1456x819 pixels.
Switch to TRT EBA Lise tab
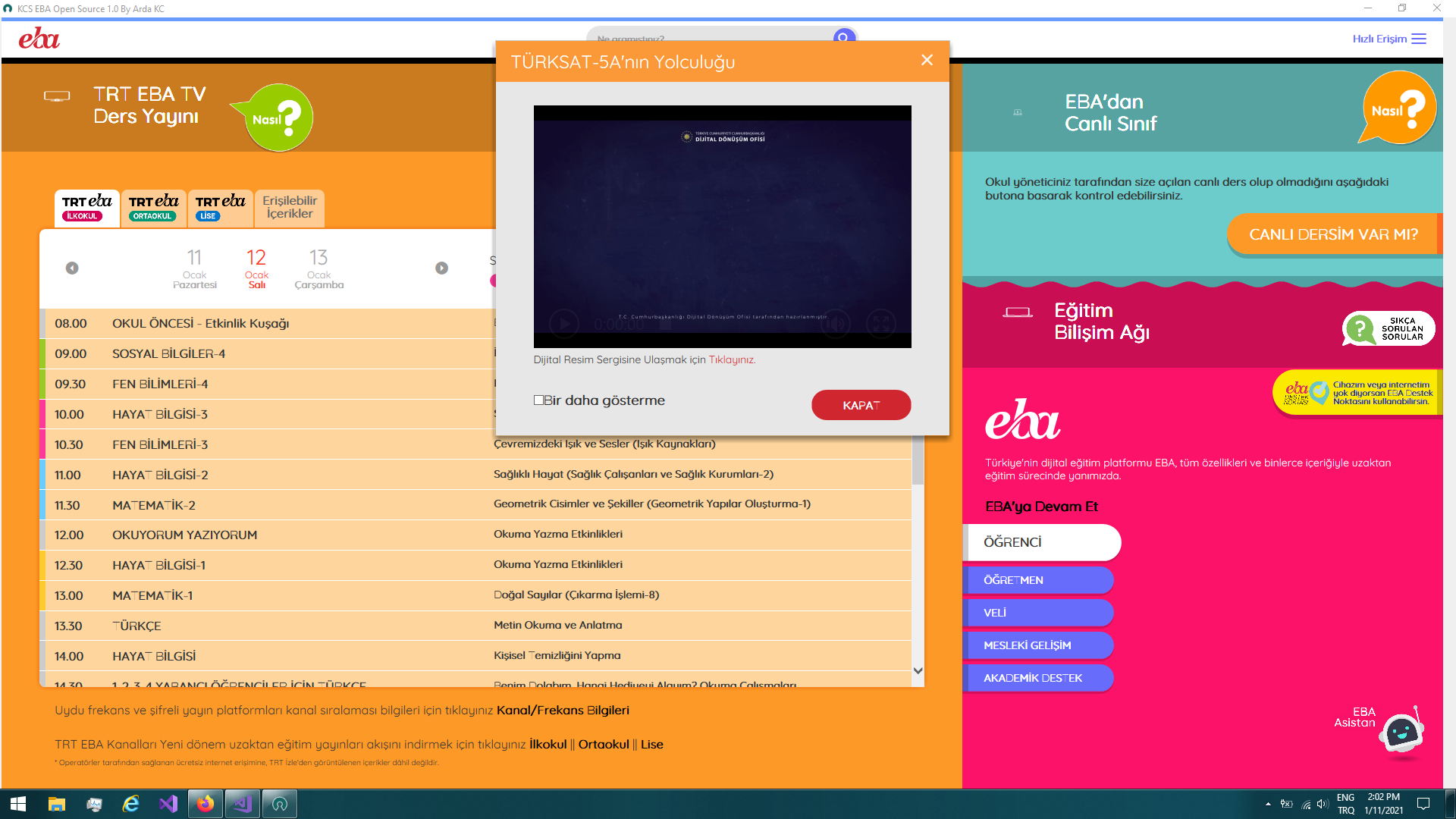pyautogui.click(x=220, y=208)
